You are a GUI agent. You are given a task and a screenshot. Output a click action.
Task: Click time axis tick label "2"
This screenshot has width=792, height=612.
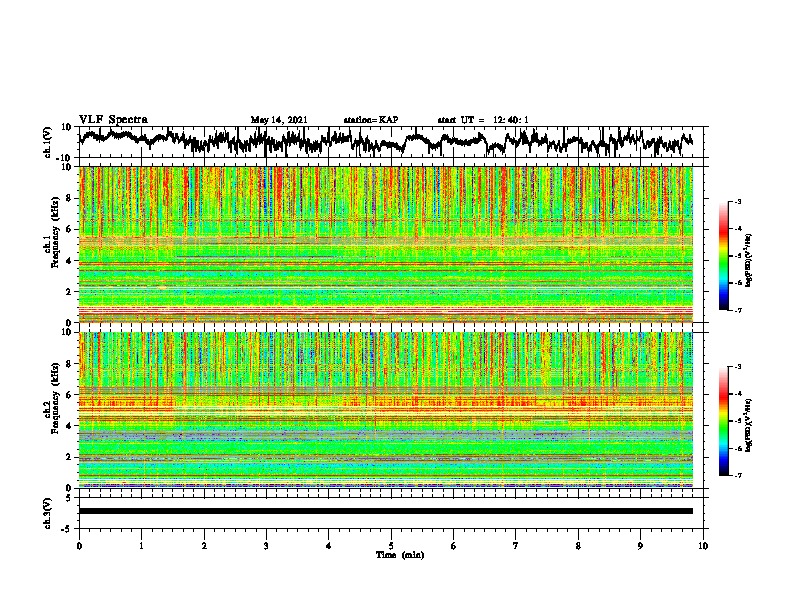[204, 546]
